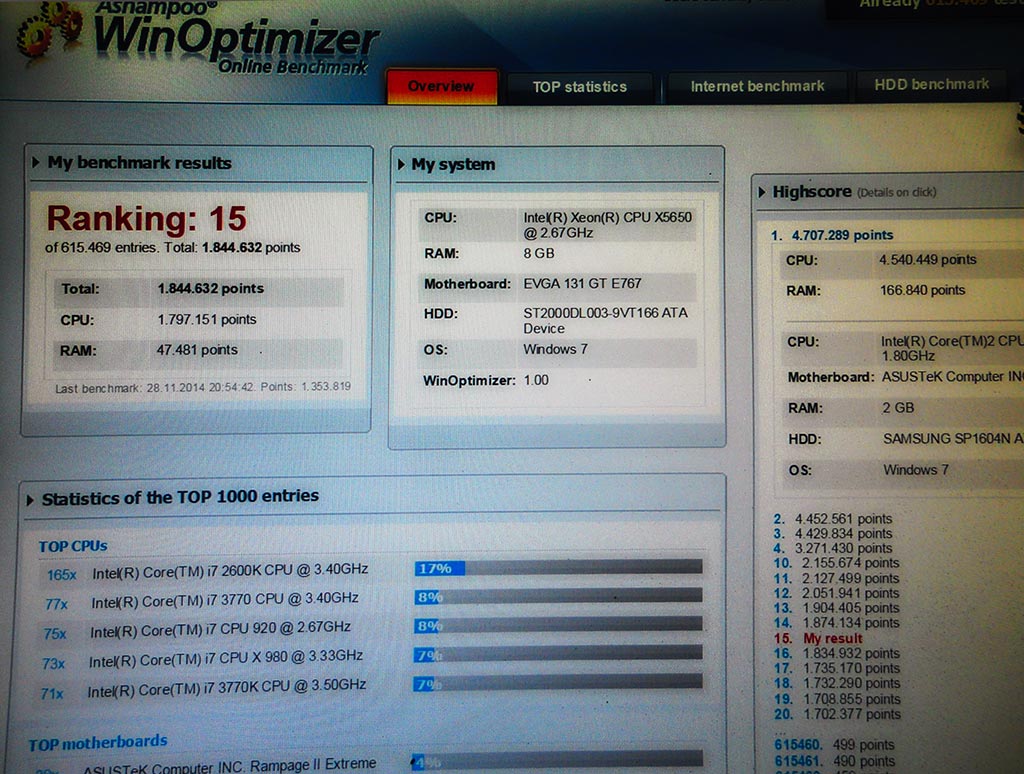Collapse the My system panel arrow
This screenshot has height=774, width=1024.
[x=401, y=164]
